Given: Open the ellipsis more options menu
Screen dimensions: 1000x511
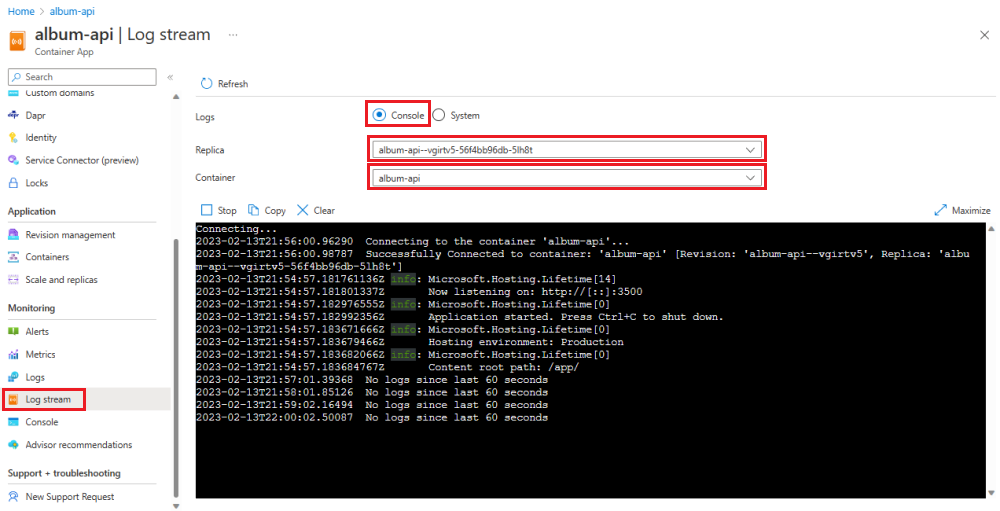Looking at the screenshot, I should pos(233,35).
